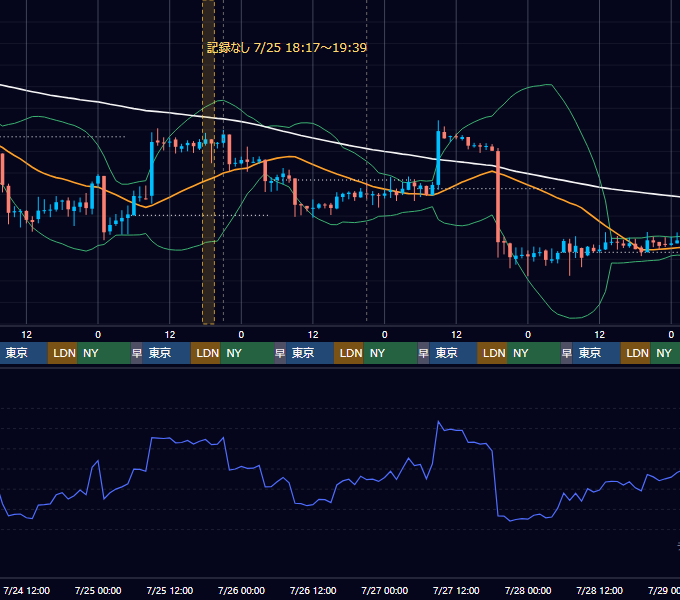The image size is (680, 600).
Task: Click the 7/26 12:00 date label
Action: coord(313,590)
